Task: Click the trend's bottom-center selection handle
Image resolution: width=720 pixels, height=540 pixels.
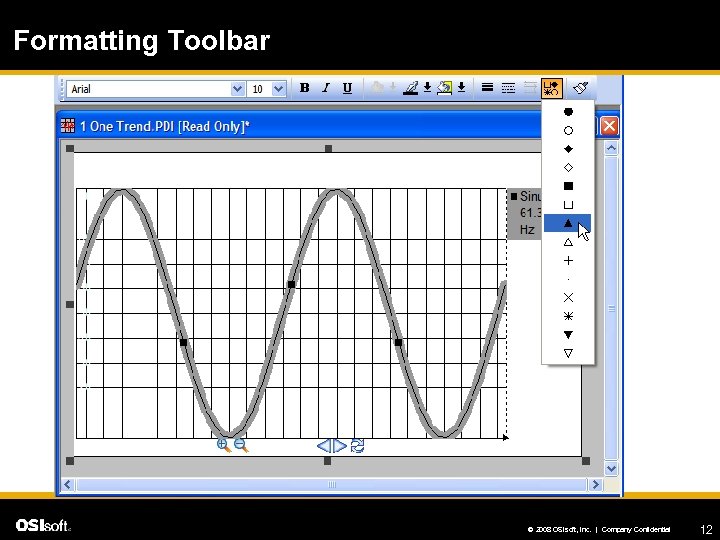Action: [327, 461]
